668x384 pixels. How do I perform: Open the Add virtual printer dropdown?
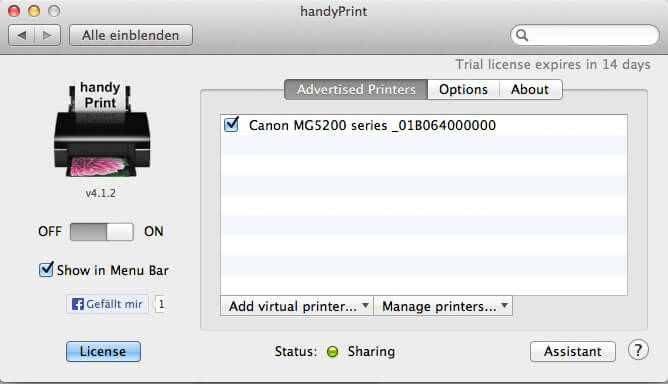click(x=297, y=306)
